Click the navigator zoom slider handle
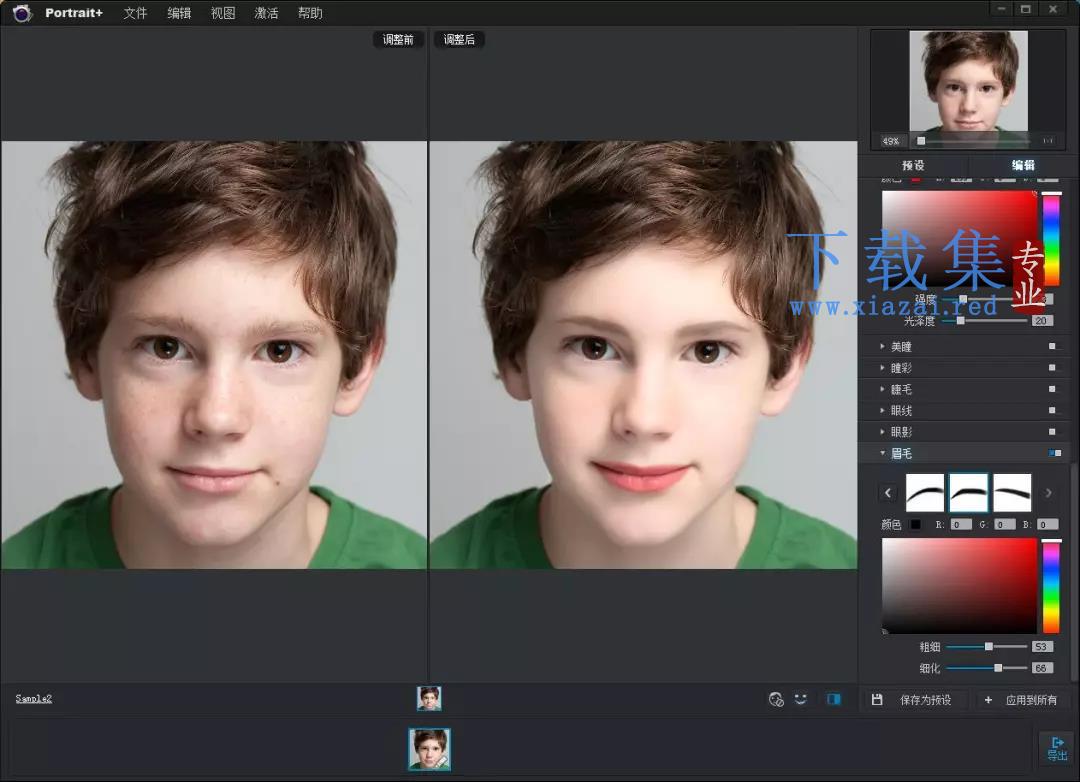The image size is (1080, 782). coord(921,141)
